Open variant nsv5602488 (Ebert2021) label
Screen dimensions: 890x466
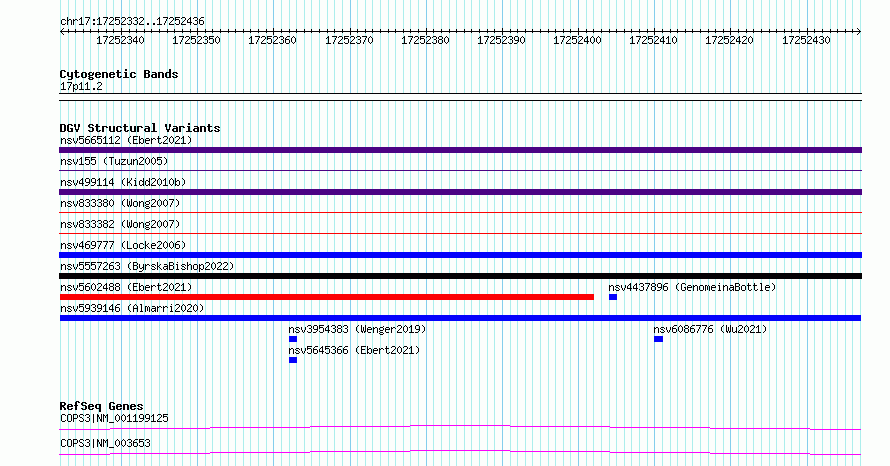(126, 287)
